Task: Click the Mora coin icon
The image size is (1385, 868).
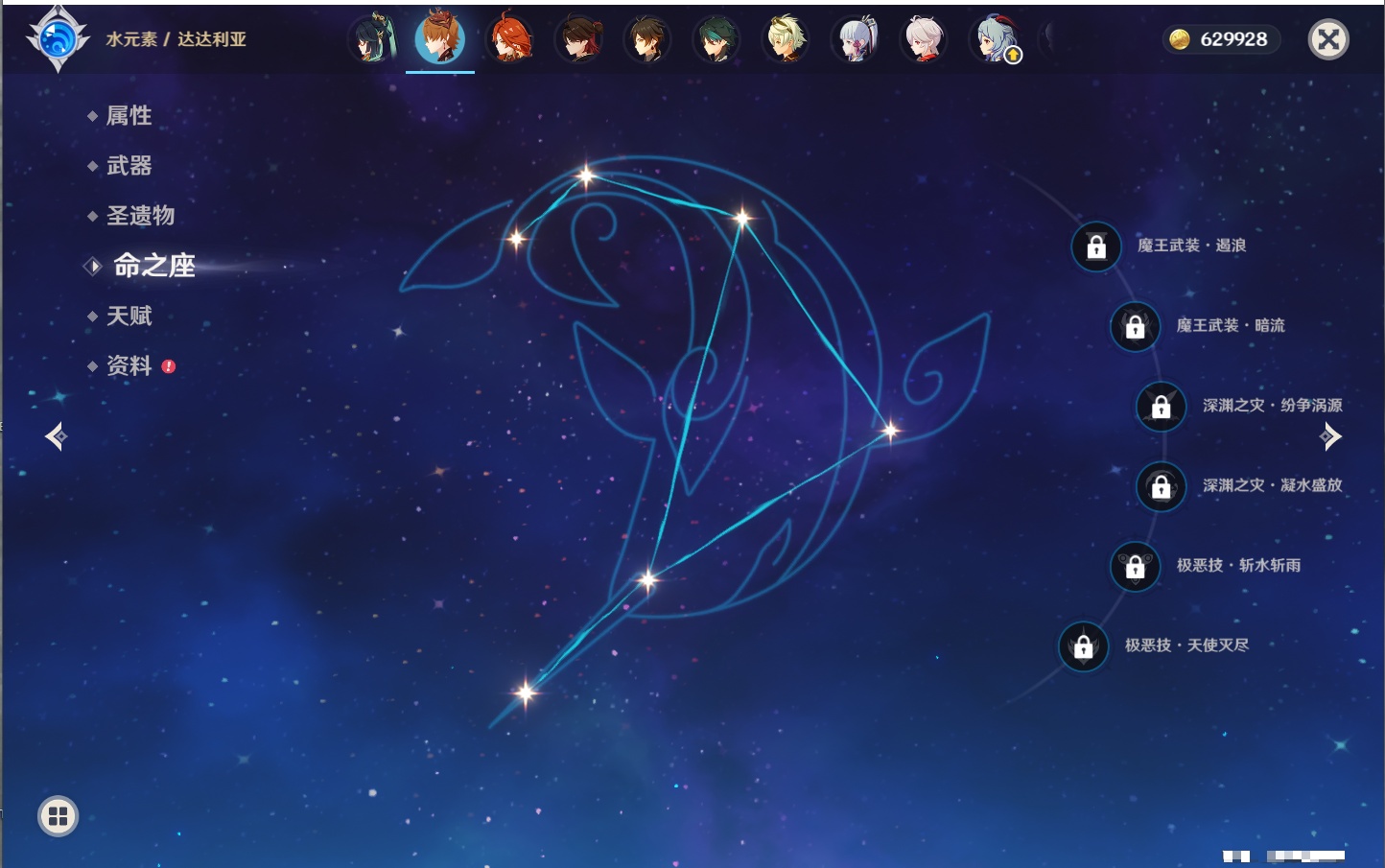Action: pos(1180,39)
